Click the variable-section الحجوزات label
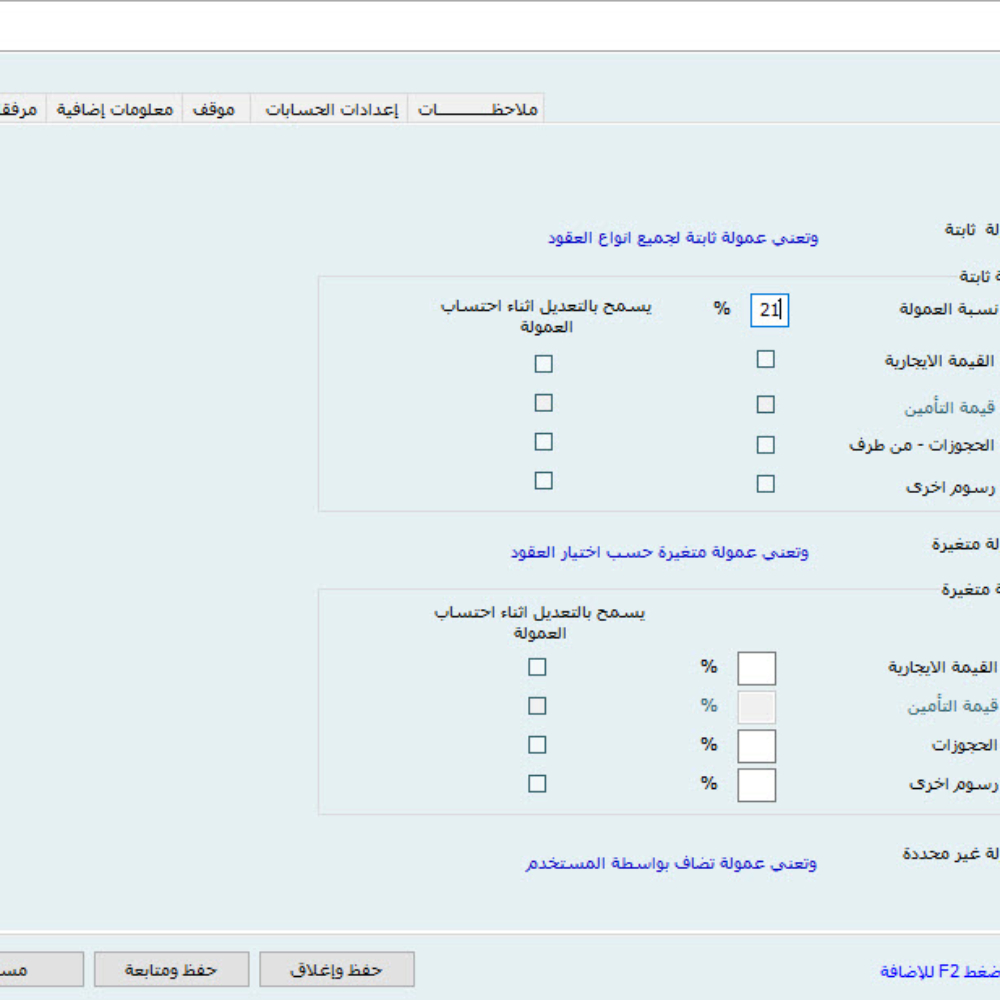The width and height of the screenshot is (1000, 1000). [964, 745]
